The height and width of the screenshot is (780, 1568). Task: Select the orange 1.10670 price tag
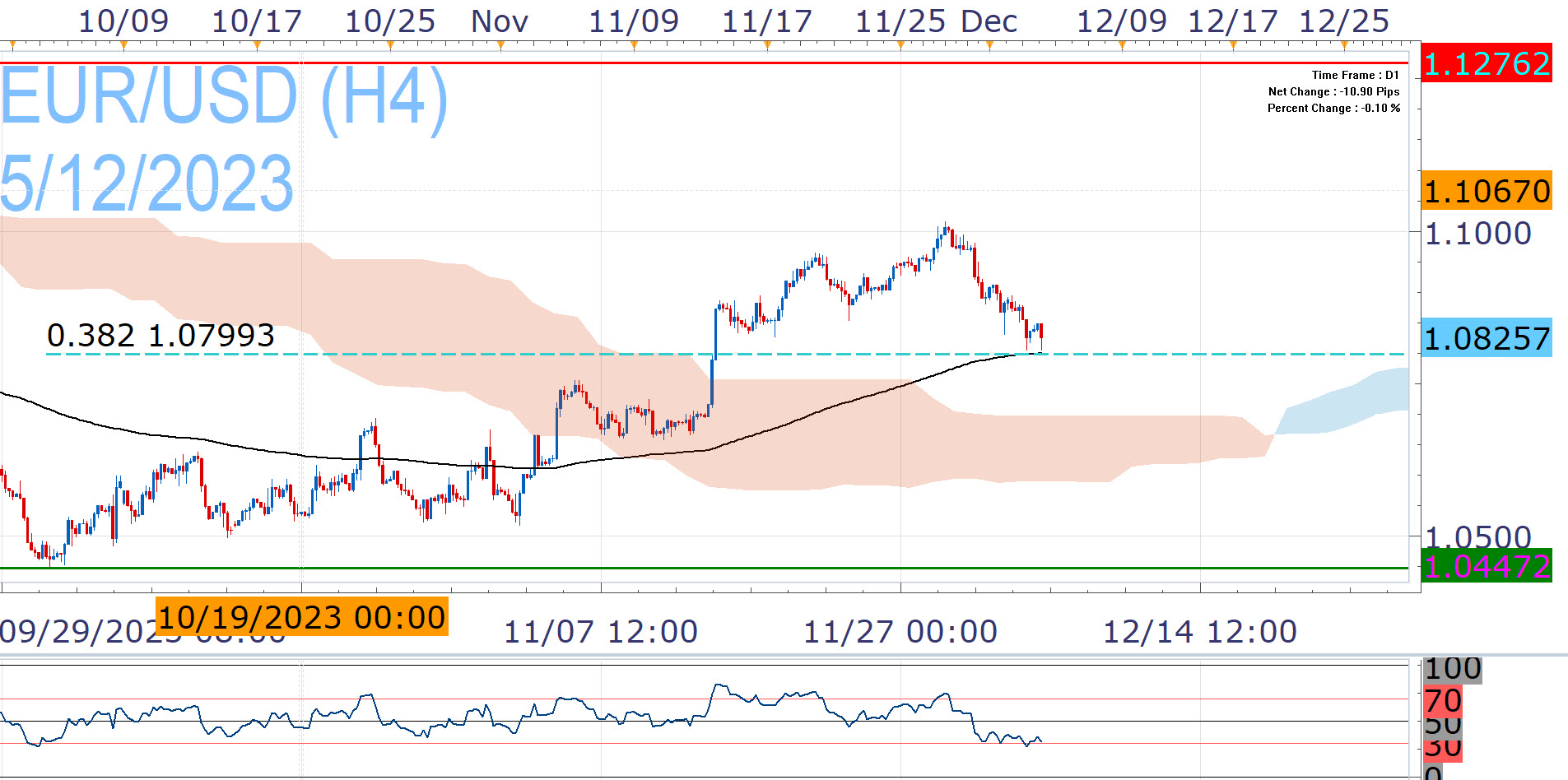pos(1486,191)
